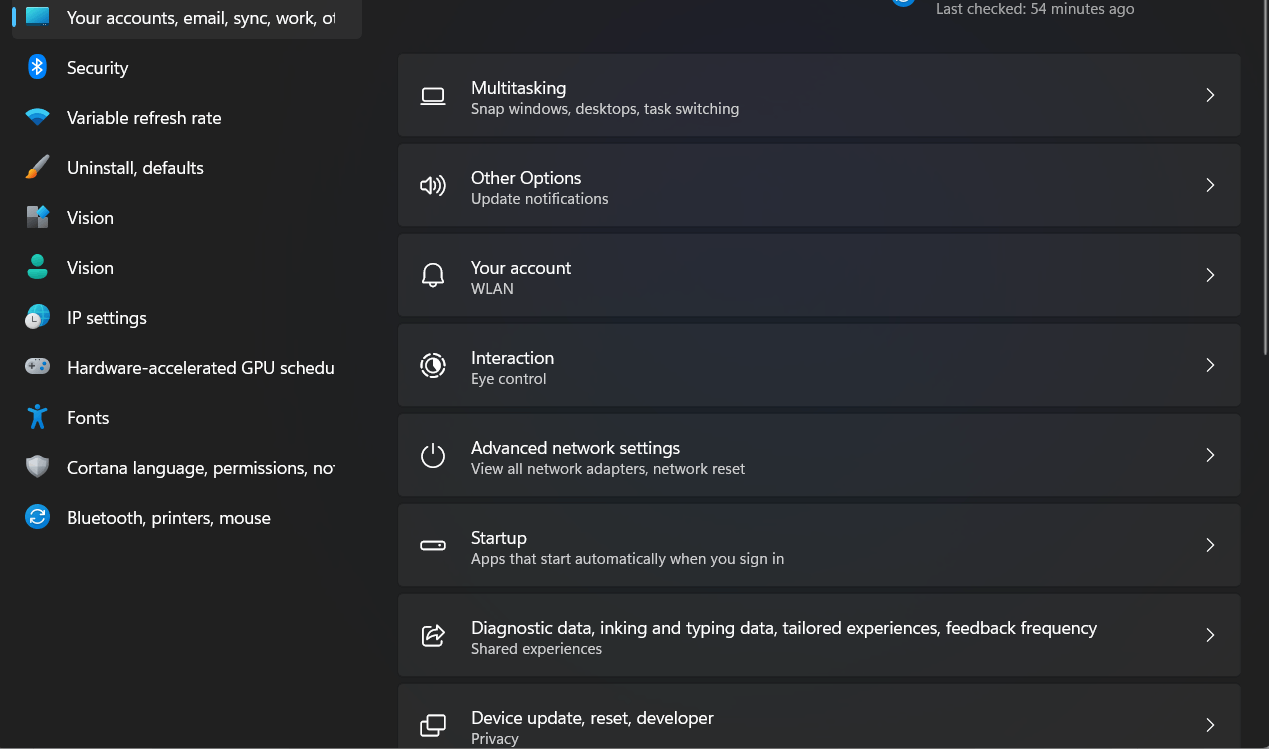Click the Multitasking title text
The image size is (1269, 749).
click(518, 88)
